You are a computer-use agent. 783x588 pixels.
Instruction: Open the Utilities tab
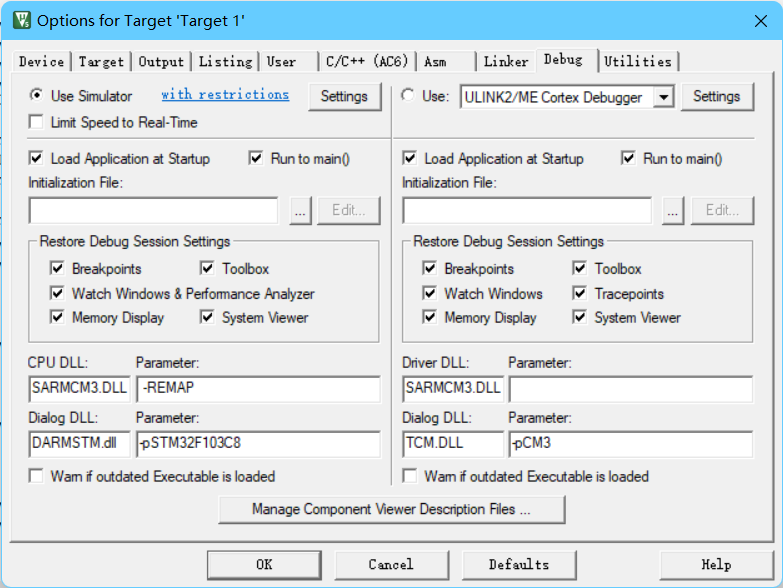click(x=638, y=62)
